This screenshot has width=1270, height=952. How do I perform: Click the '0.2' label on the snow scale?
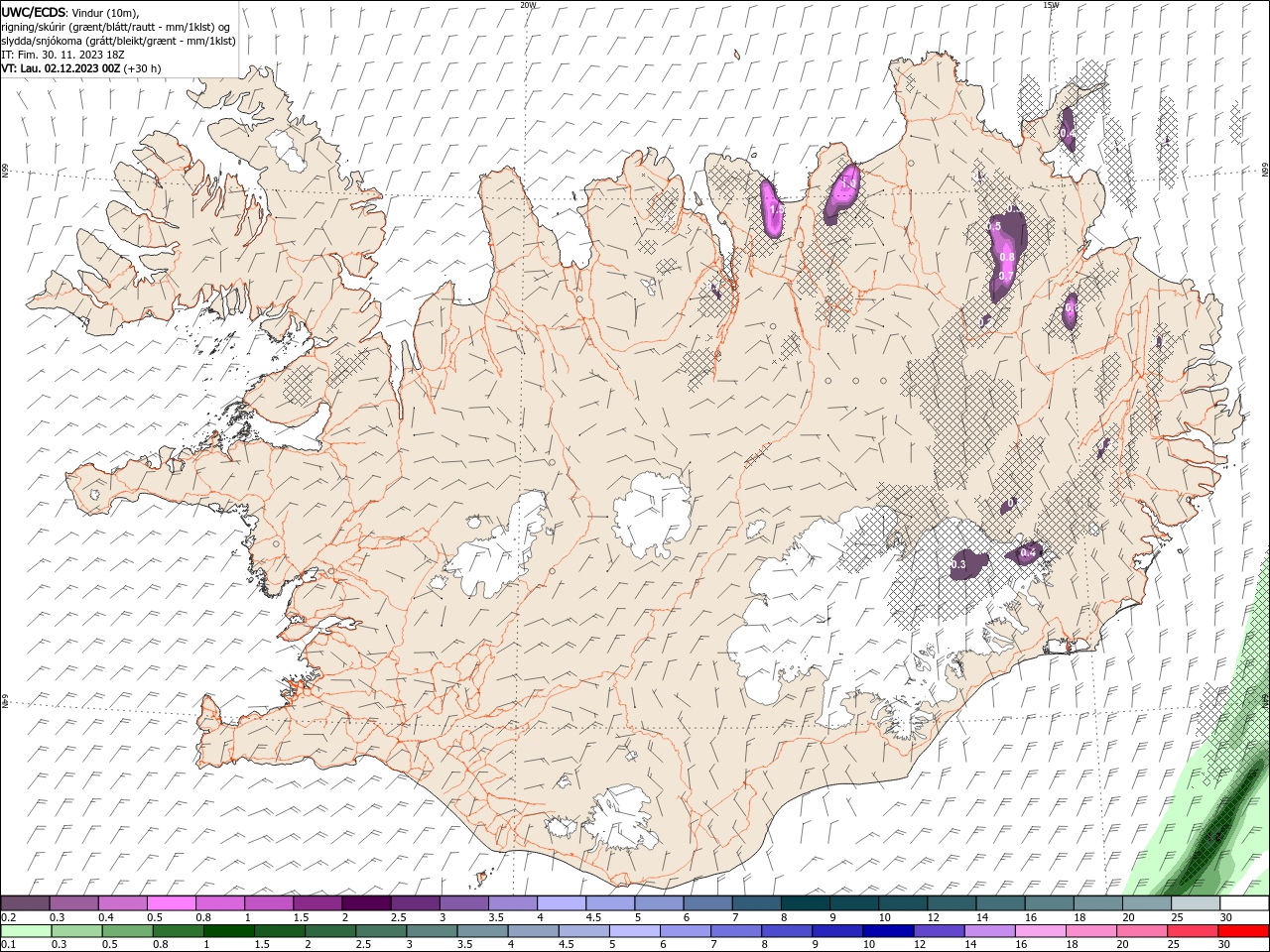coord(8,917)
